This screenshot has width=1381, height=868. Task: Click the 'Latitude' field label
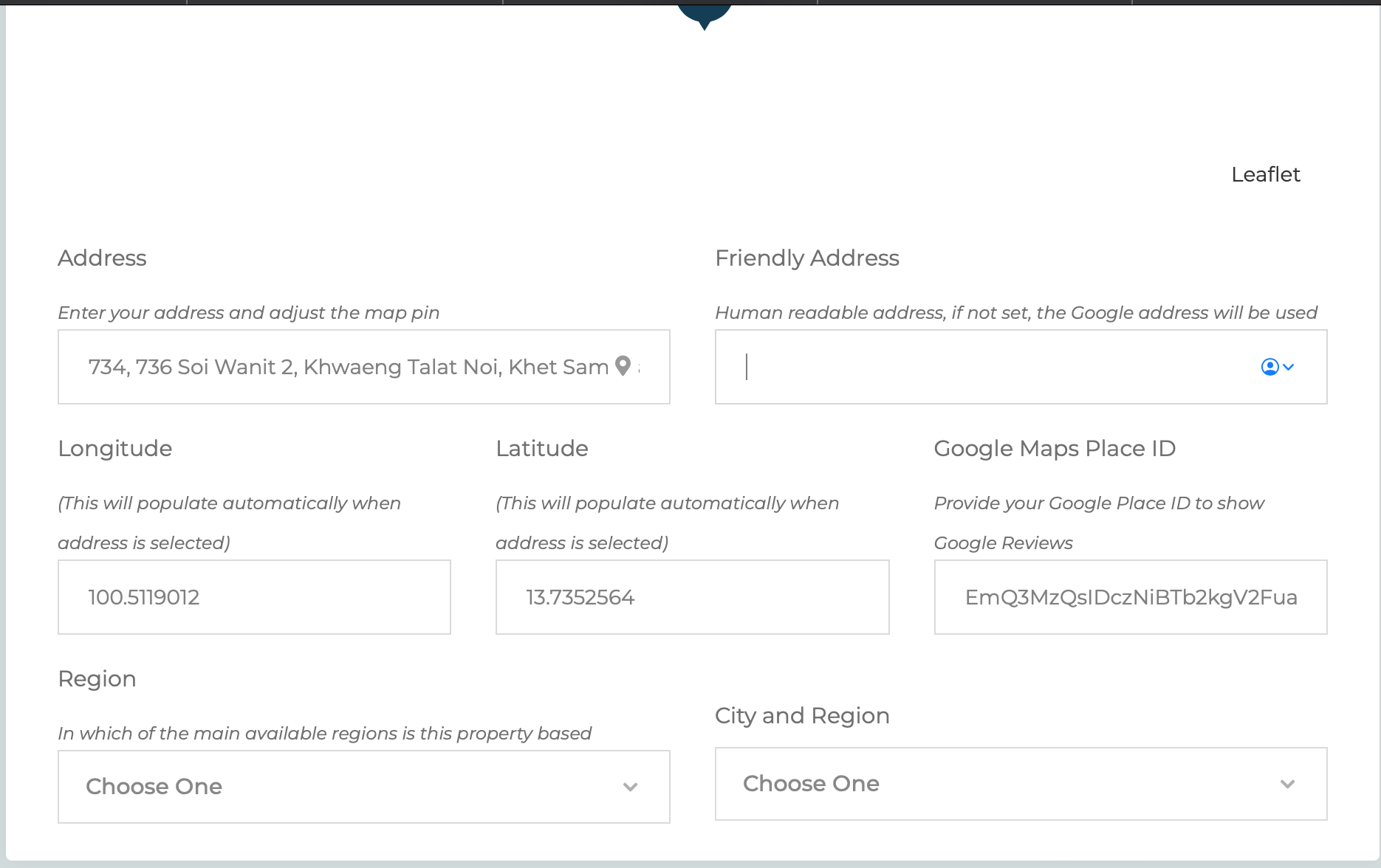[x=541, y=449]
